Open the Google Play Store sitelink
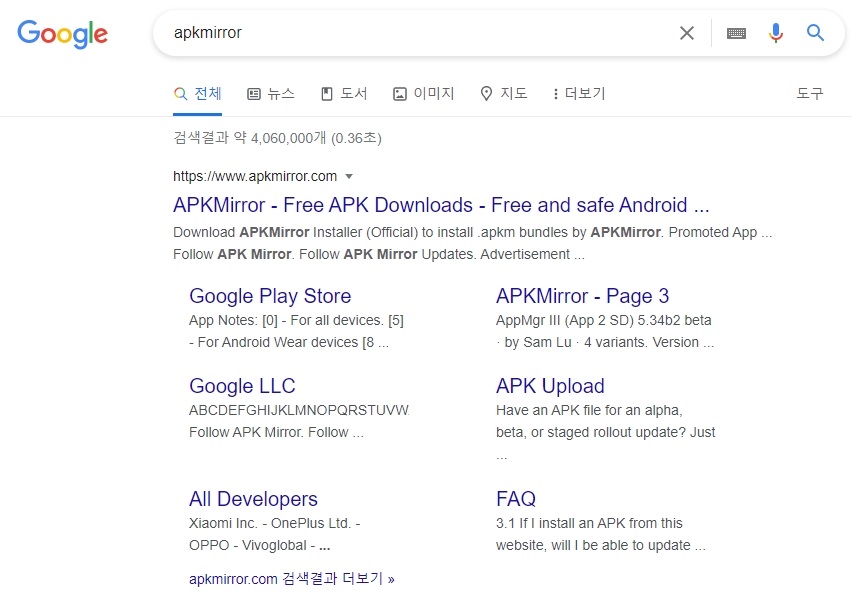 (270, 296)
